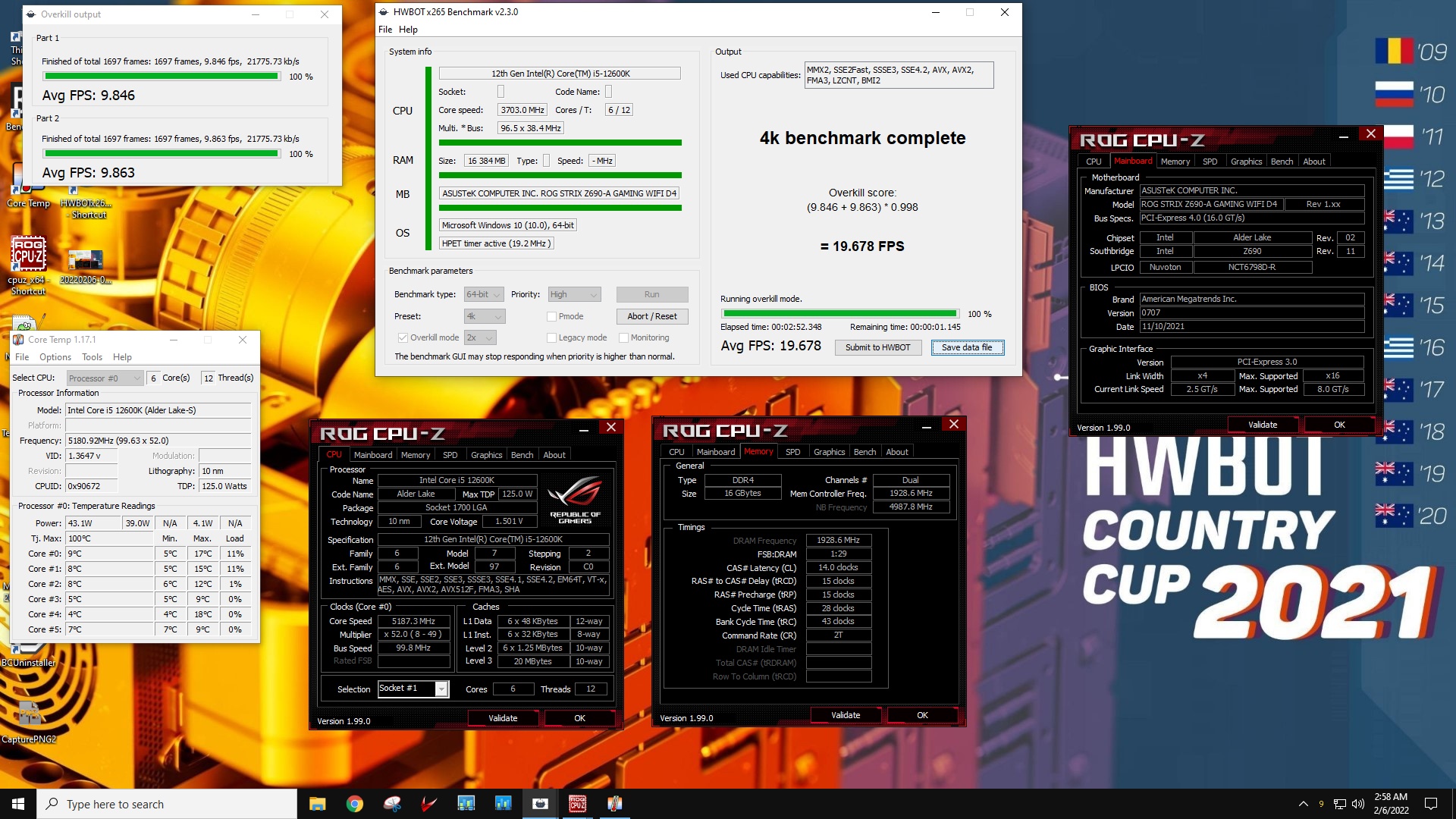The width and height of the screenshot is (1456, 819).
Task: Open the Selection Socket #1 dropdown
Action: coord(413,689)
